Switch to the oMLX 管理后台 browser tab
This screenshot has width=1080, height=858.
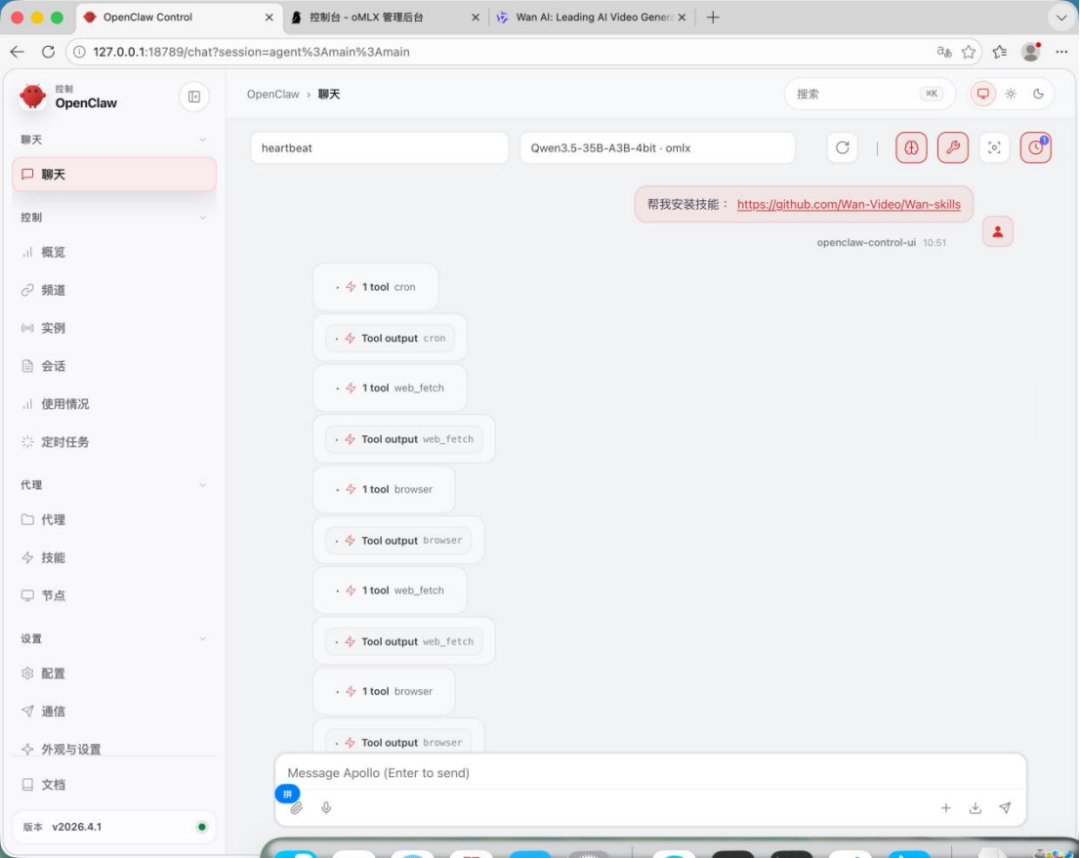(383, 18)
